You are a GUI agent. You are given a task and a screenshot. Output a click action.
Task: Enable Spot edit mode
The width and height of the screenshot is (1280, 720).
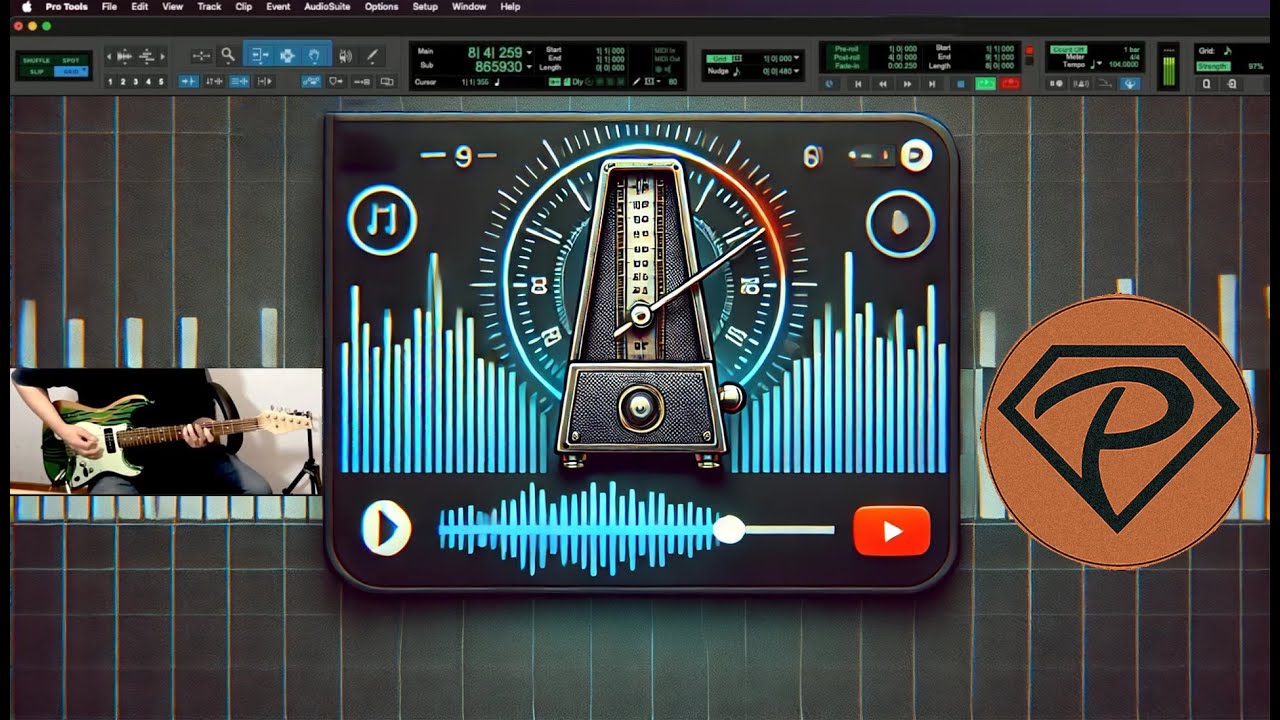coord(71,60)
